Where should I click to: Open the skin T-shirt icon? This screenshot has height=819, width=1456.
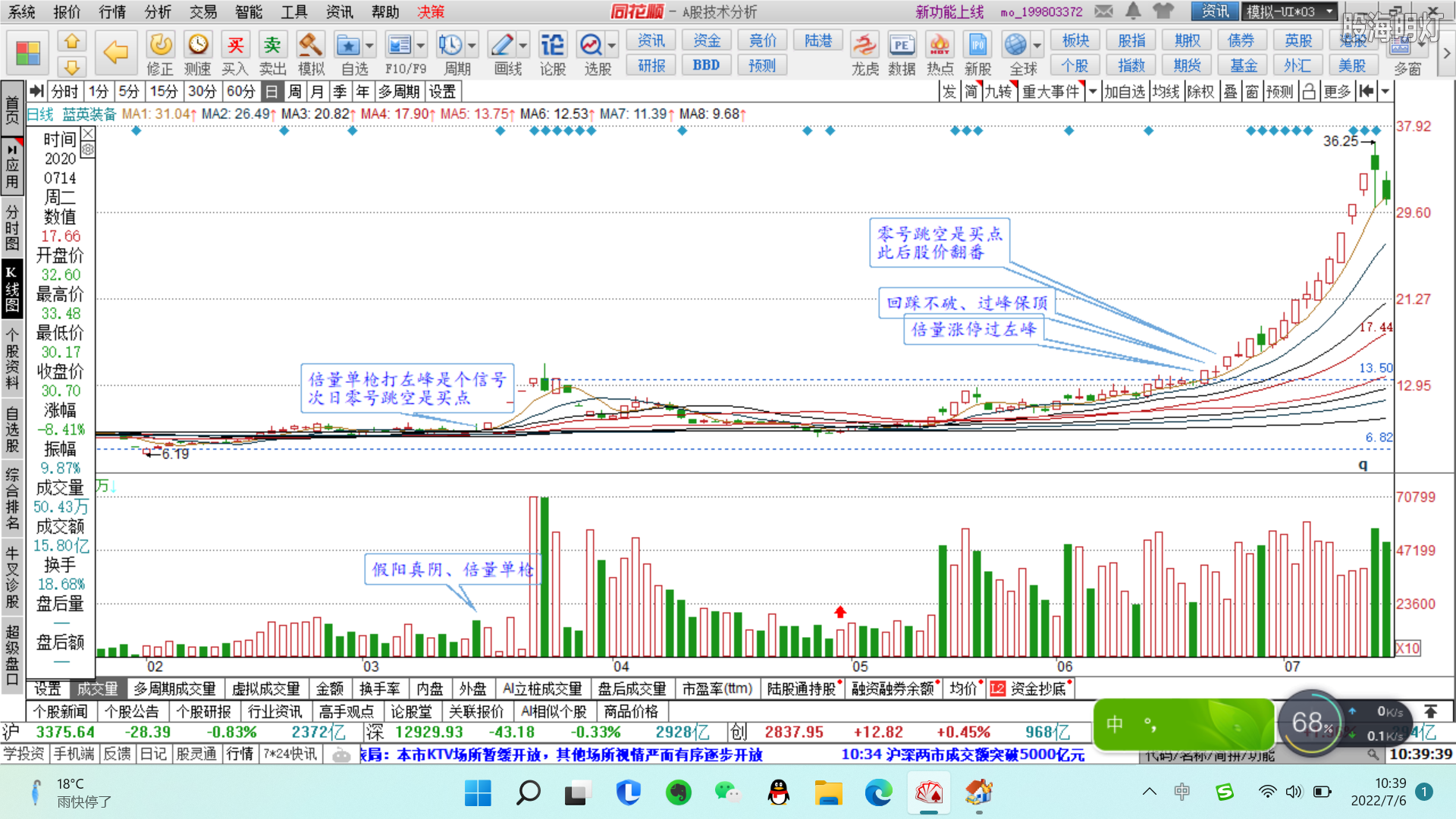click(1163, 11)
